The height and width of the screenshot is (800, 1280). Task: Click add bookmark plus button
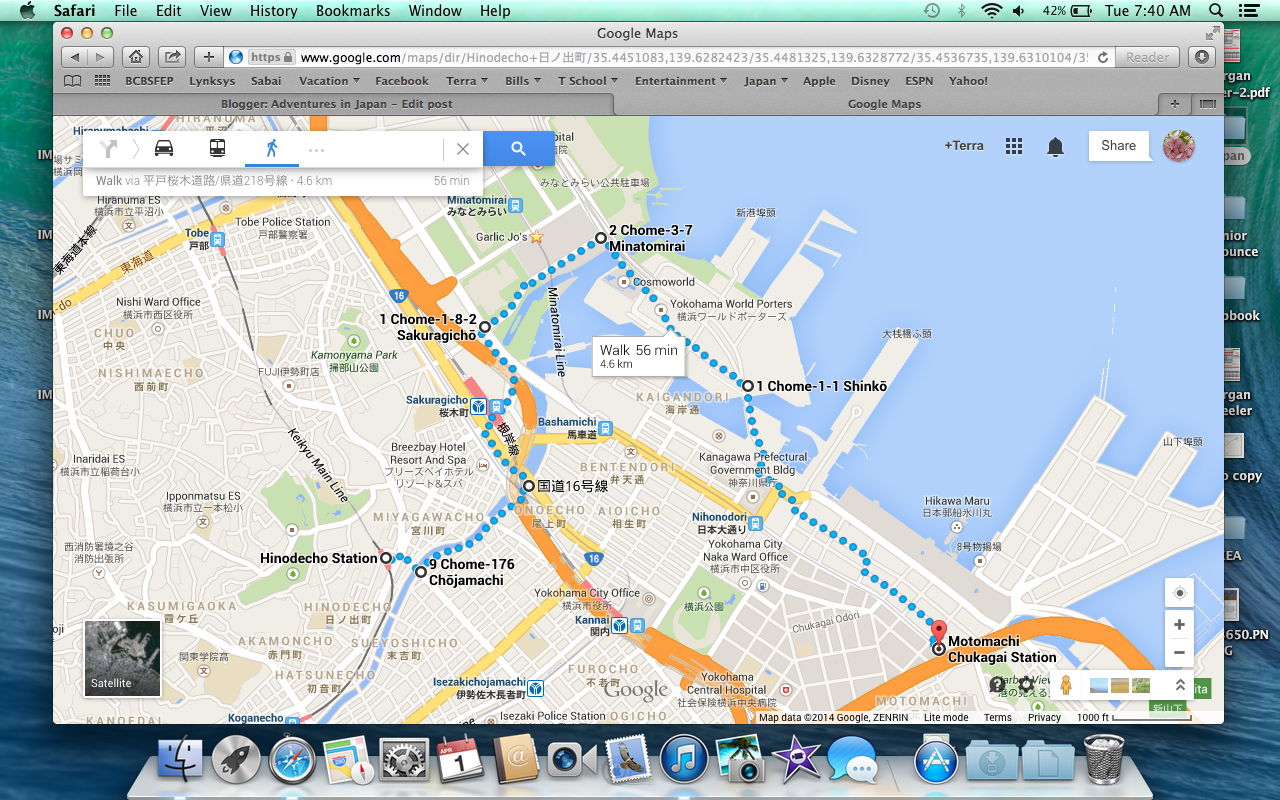(x=208, y=57)
